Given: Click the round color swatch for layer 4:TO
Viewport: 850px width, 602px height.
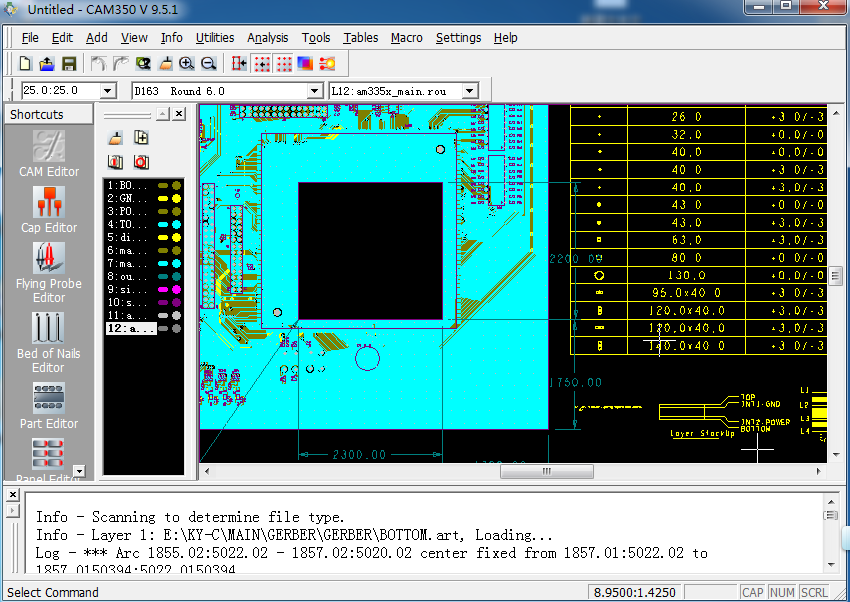Looking at the screenshot, I should (x=176, y=224).
